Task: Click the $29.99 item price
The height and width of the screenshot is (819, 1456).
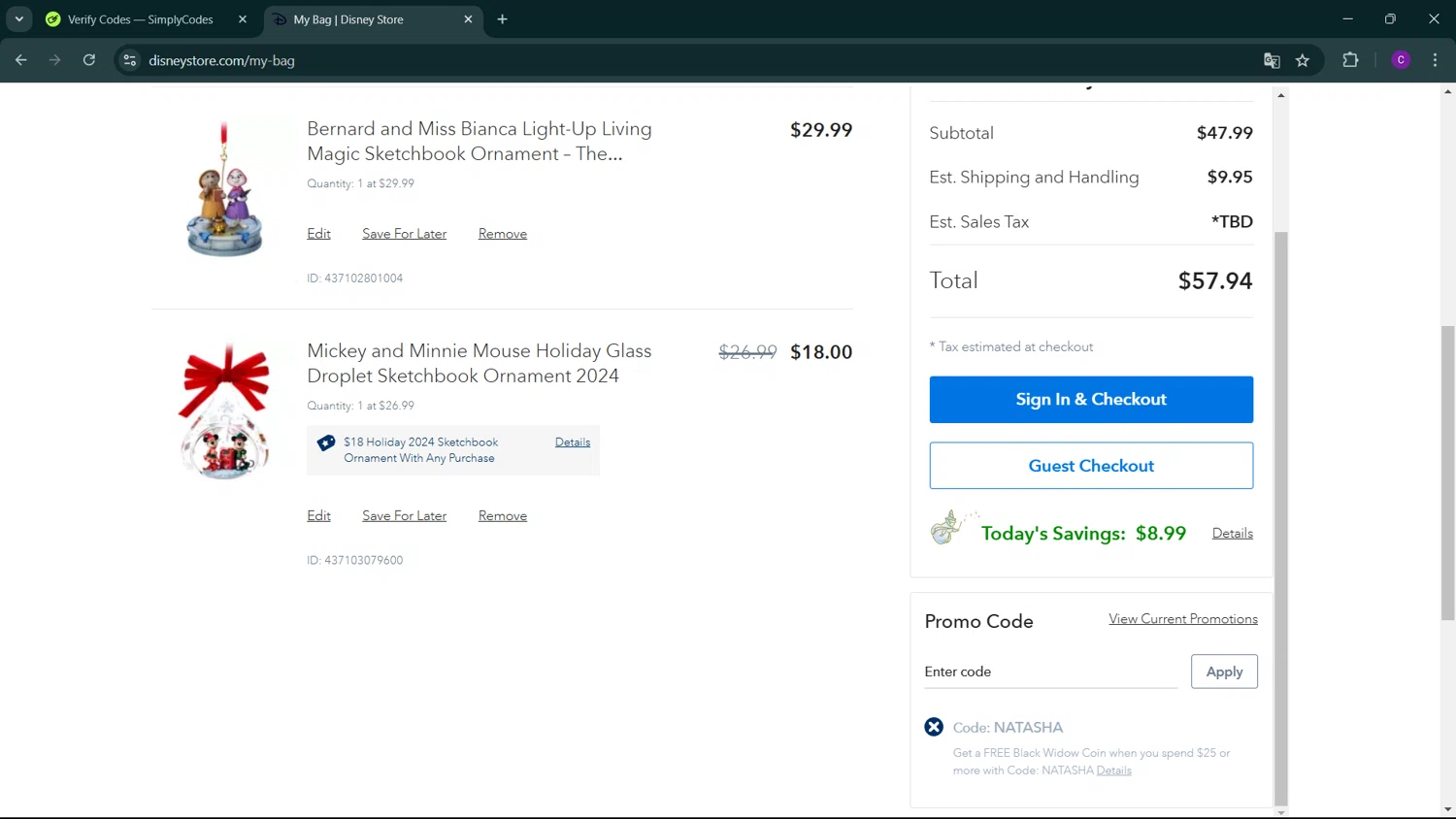Action: click(821, 130)
